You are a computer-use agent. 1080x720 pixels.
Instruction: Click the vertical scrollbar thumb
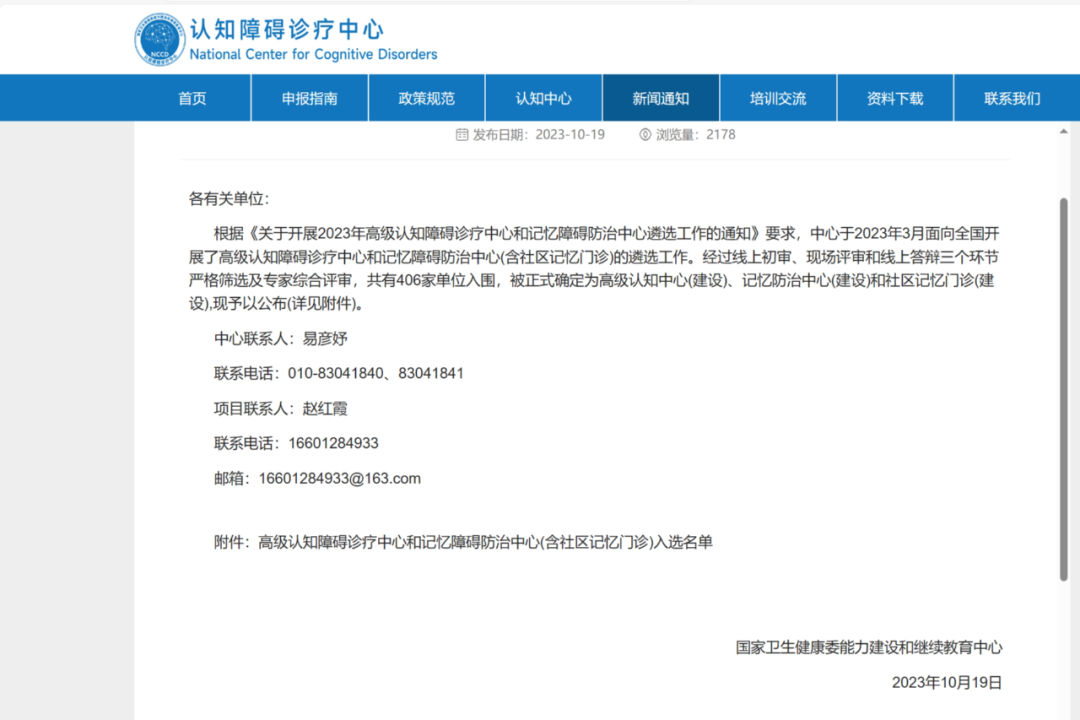(1063, 389)
